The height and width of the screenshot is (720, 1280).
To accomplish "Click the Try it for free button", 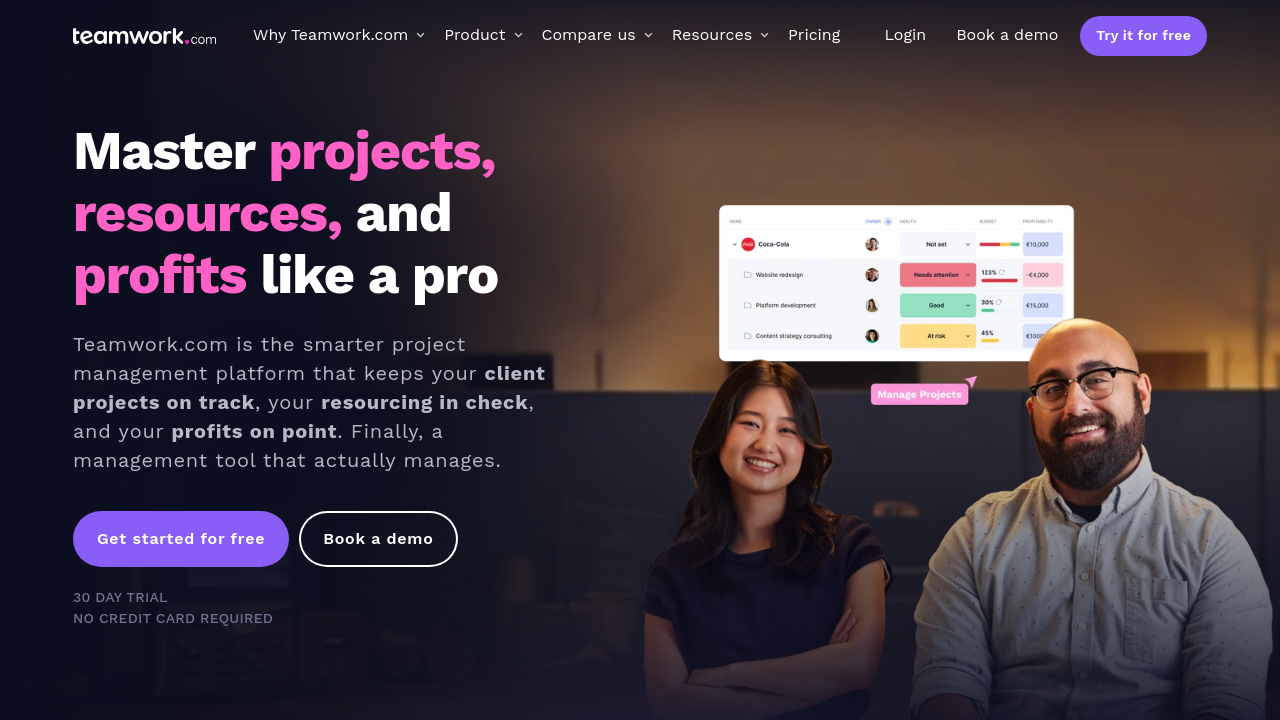I will tap(1143, 36).
